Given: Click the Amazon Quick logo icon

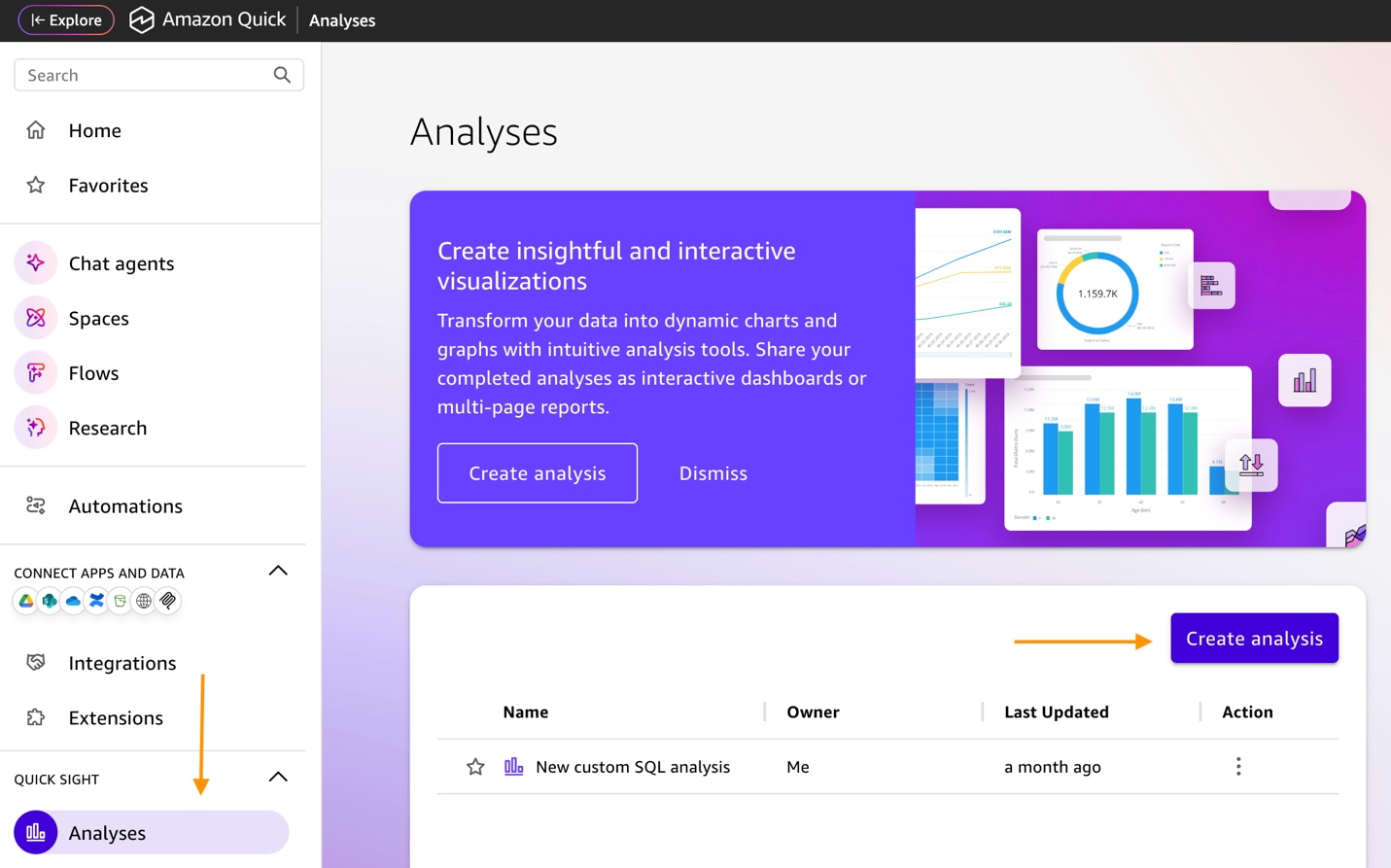Looking at the screenshot, I should (x=142, y=19).
